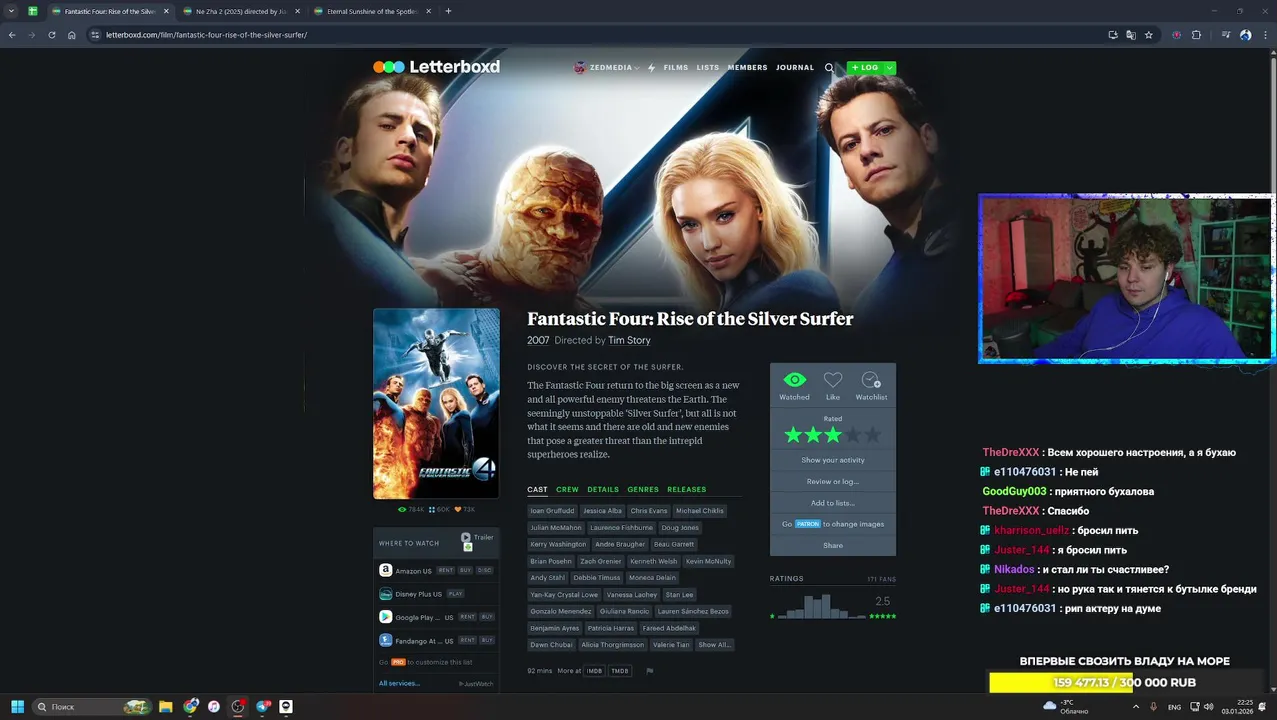The width and height of the screenshot is (1277, 720).
Task: Click the orange PRO badge
Action: (x=398, y=662)
